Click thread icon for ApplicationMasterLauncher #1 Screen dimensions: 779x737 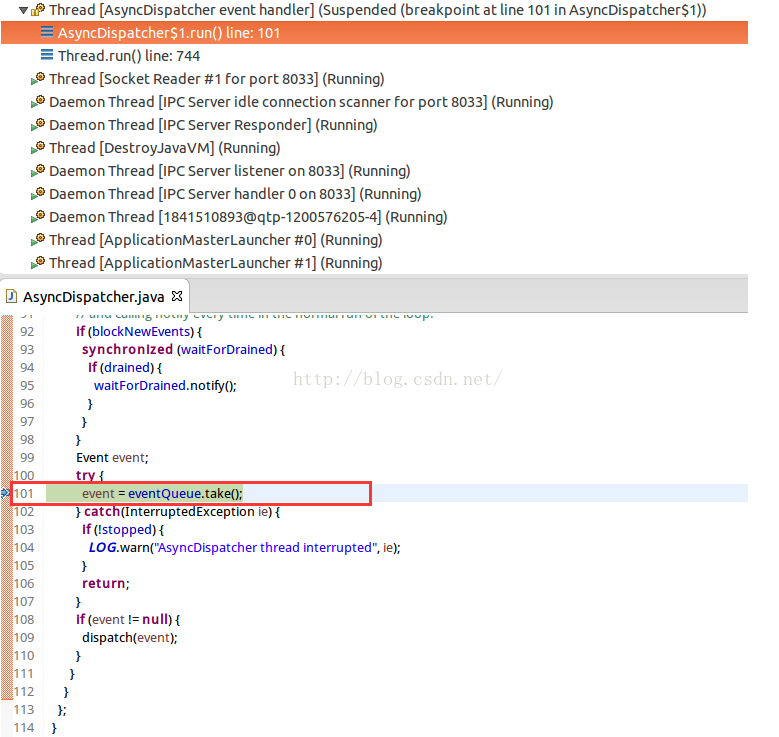38,262
